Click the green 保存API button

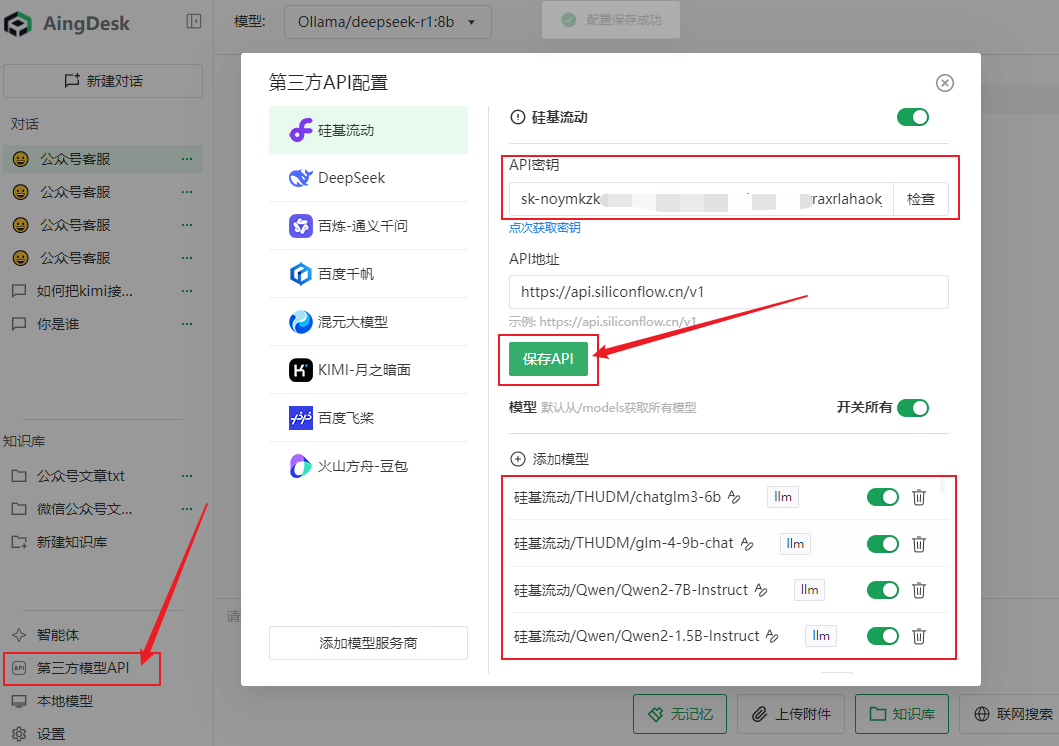(548, 359)
